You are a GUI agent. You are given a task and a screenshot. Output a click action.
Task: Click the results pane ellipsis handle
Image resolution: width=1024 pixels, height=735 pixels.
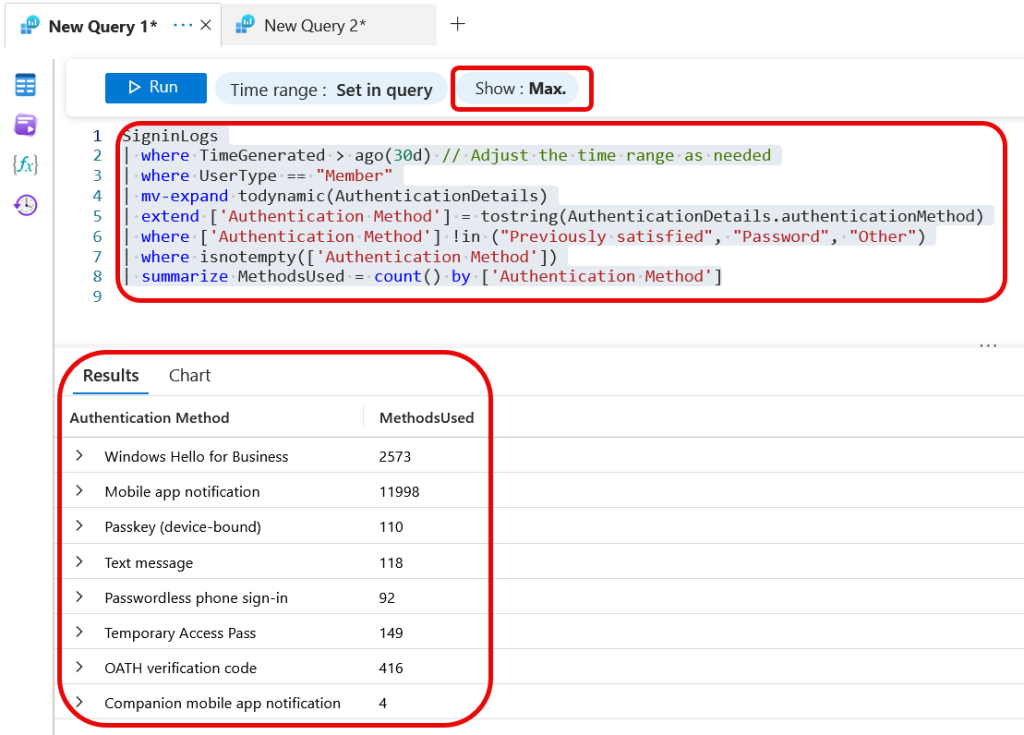coord(988,345)
